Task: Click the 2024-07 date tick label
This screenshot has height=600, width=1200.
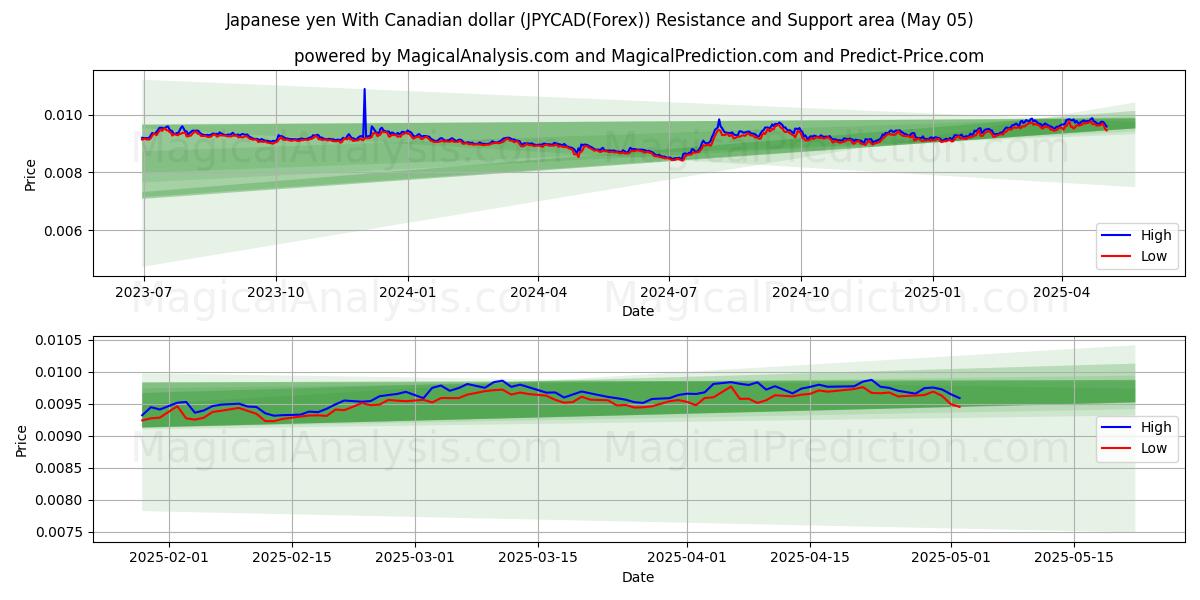Action: click(x=668, y=292)
